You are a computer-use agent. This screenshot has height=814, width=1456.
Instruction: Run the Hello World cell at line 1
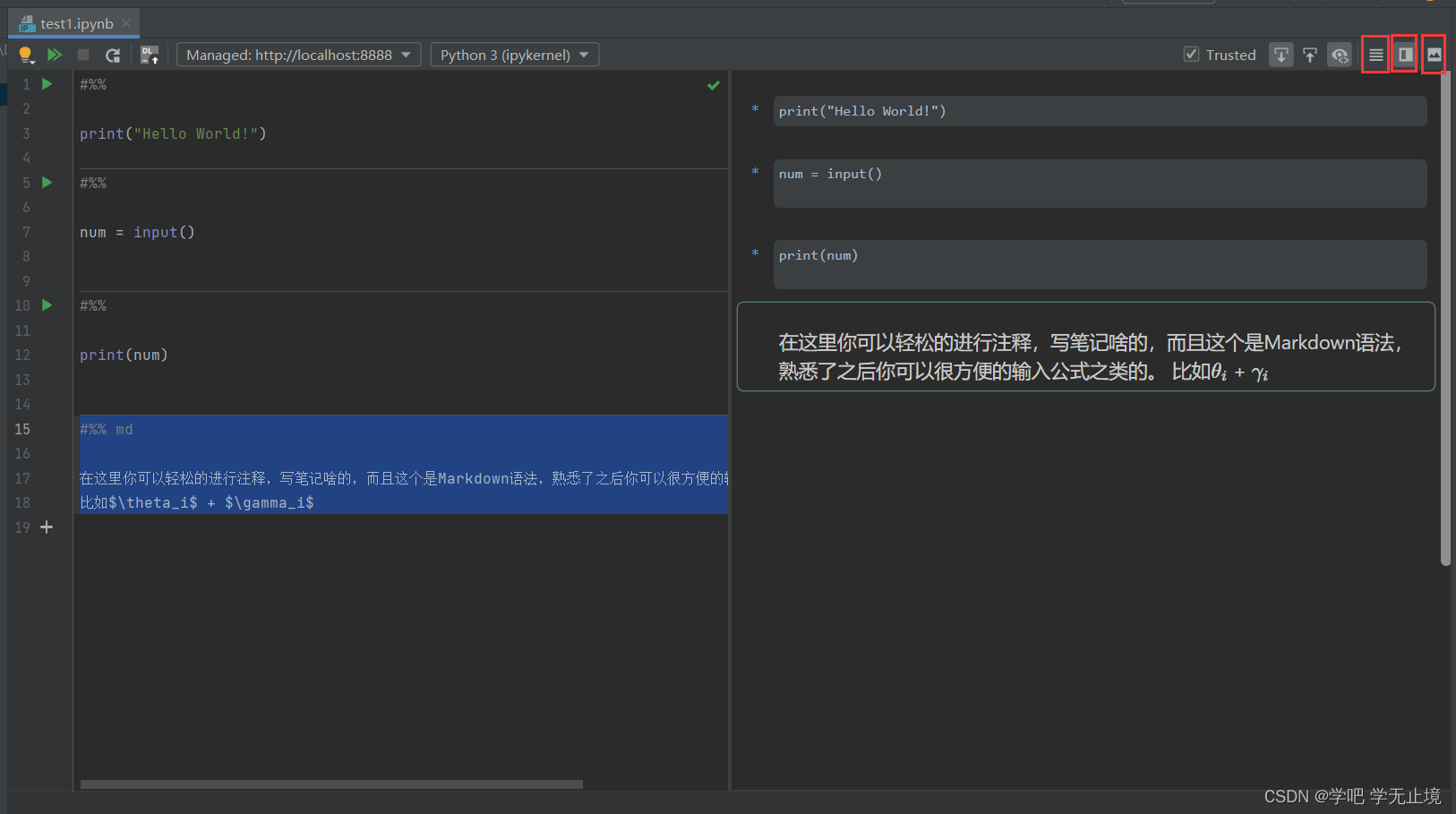pyautogui.click(x=47, y=83)
